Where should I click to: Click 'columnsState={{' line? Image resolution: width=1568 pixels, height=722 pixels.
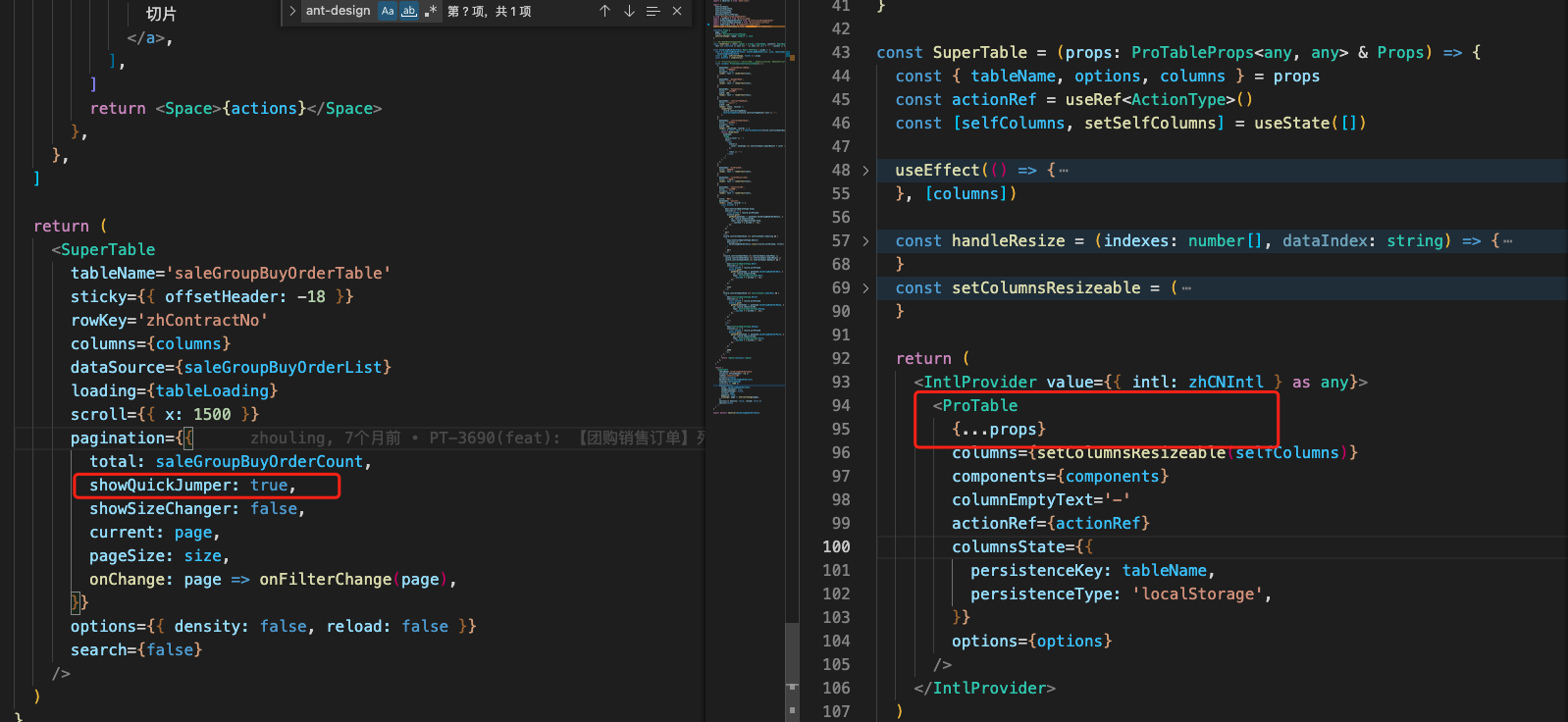1022,547
